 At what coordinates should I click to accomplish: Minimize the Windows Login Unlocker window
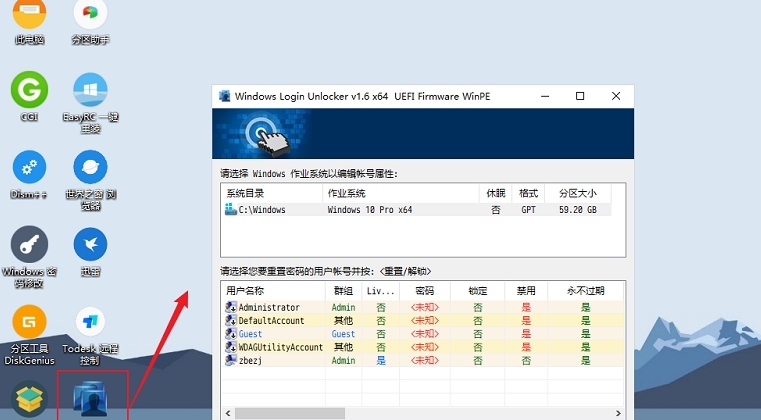[545, 96]
